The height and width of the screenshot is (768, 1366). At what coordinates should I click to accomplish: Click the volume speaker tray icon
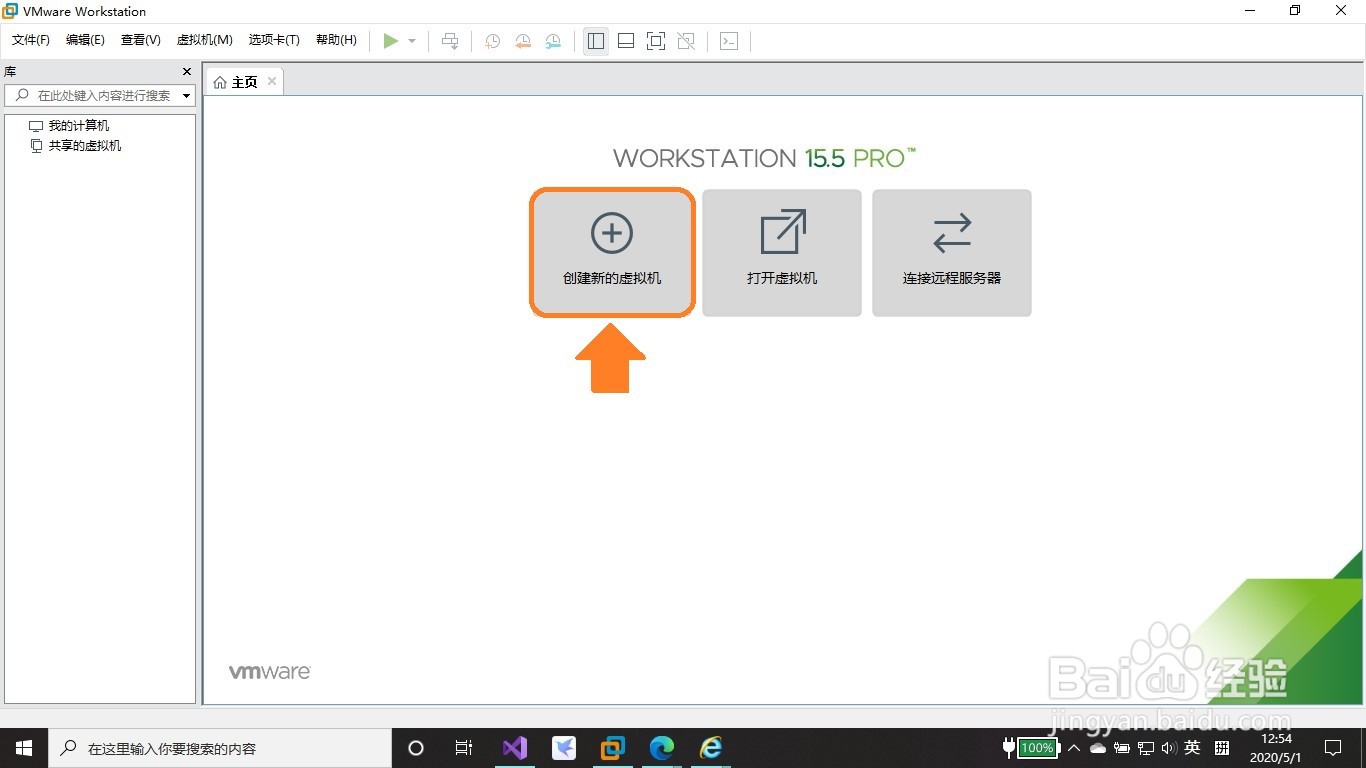tap(1169, 748)
